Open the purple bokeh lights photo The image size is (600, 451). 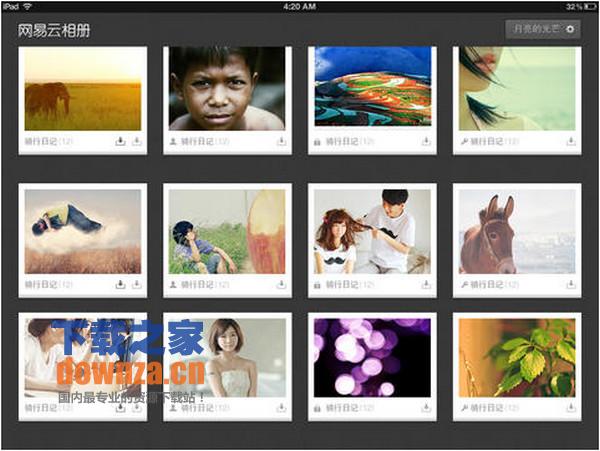point(372,358)
